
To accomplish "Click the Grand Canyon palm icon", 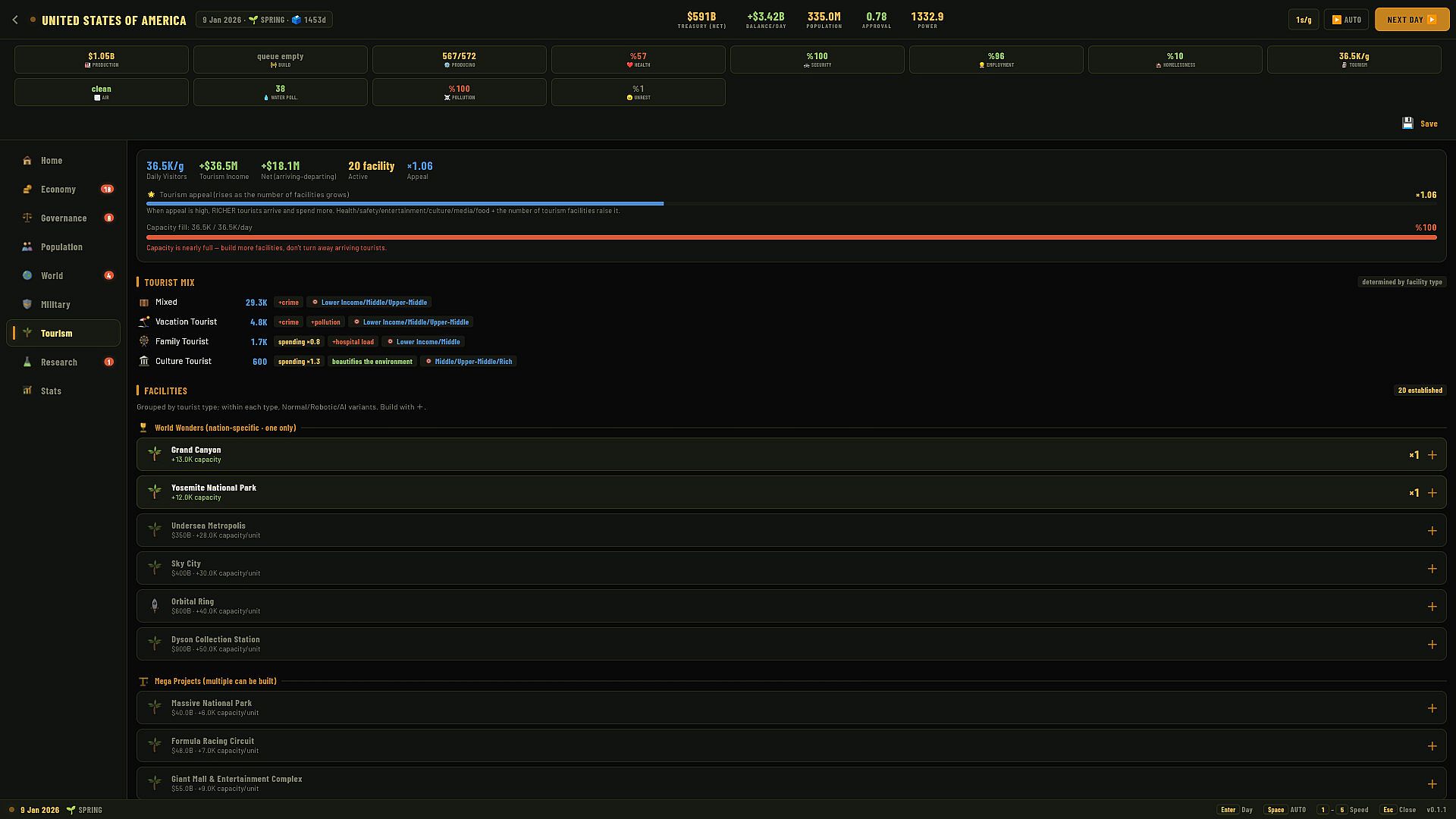I will point(155,454).
